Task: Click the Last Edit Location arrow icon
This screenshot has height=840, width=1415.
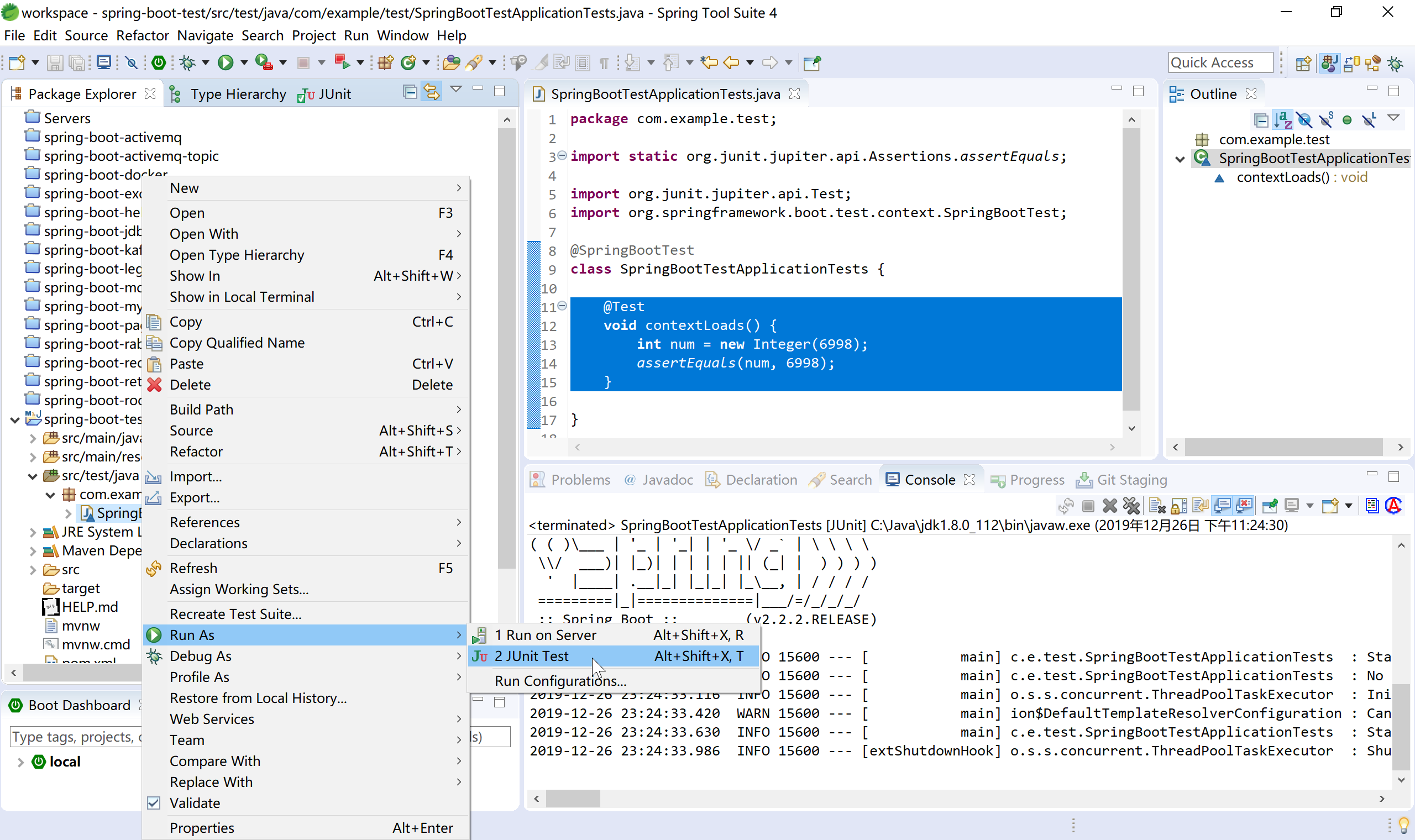Action: [709, 62]
